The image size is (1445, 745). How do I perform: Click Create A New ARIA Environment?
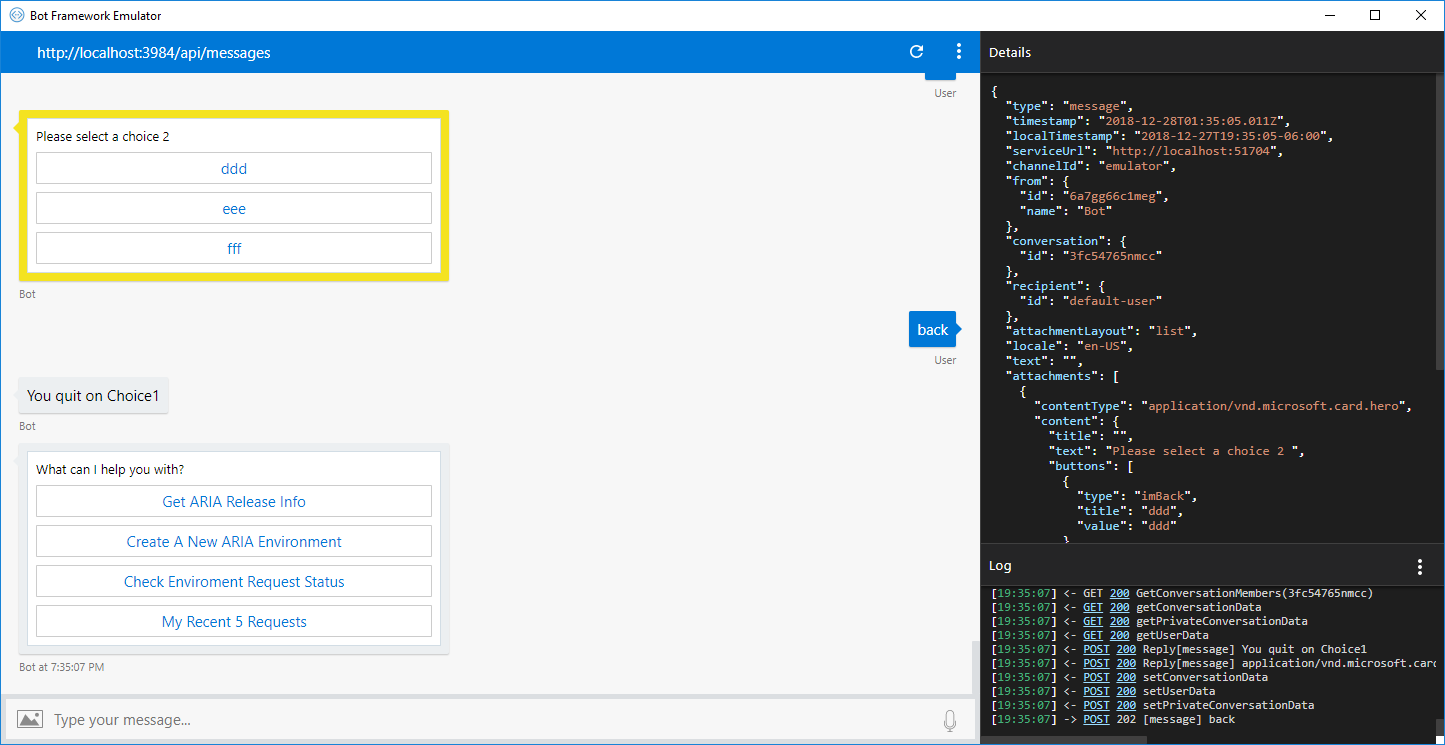(x=233, y=541)
